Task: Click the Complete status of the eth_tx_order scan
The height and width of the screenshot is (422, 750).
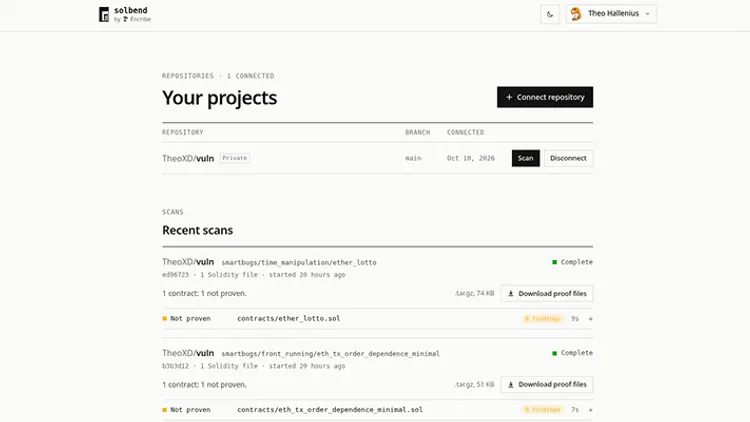Action: pos(572,353)
